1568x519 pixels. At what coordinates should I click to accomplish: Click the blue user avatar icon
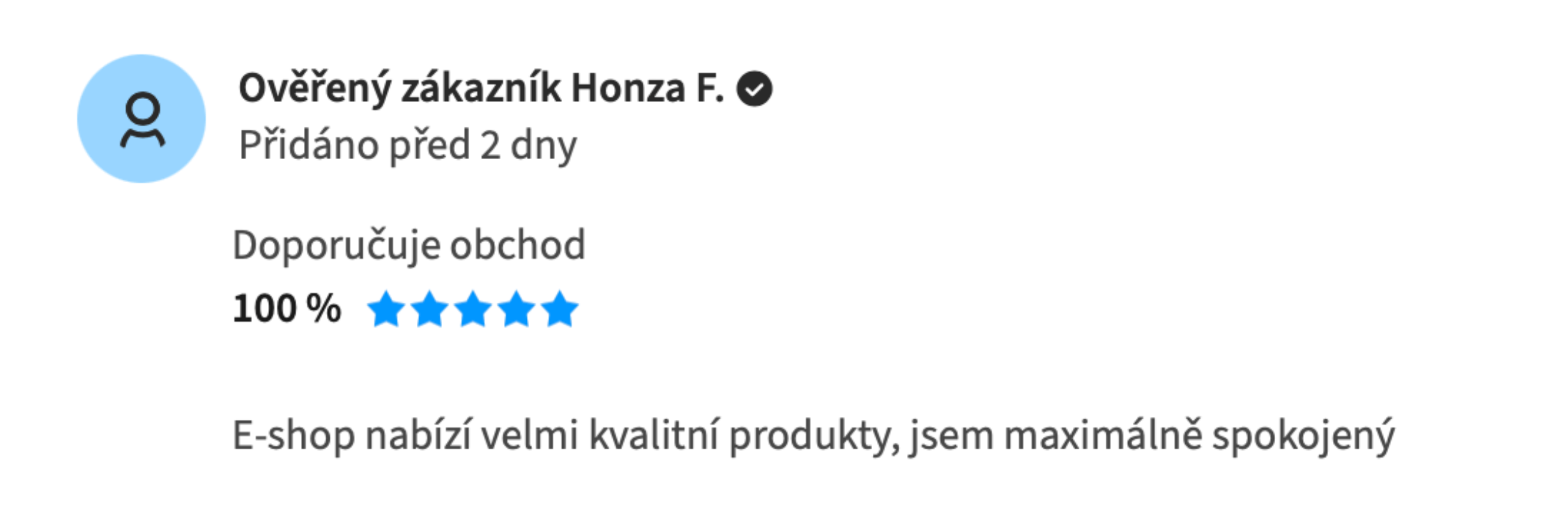point(141,119)
